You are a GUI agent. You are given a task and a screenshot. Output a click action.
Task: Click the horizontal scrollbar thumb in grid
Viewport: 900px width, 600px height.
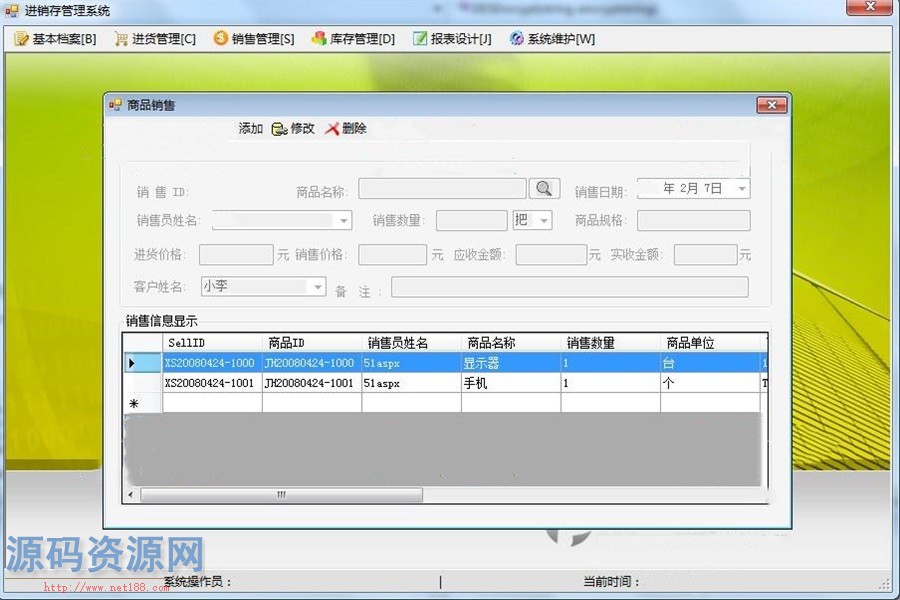click(281, 495)
